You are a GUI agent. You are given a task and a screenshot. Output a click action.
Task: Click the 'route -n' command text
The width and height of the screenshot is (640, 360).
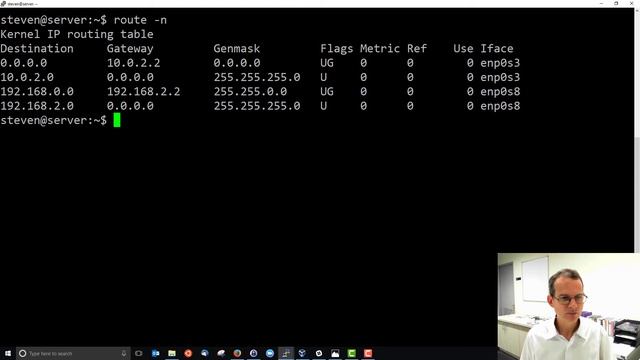140,20
